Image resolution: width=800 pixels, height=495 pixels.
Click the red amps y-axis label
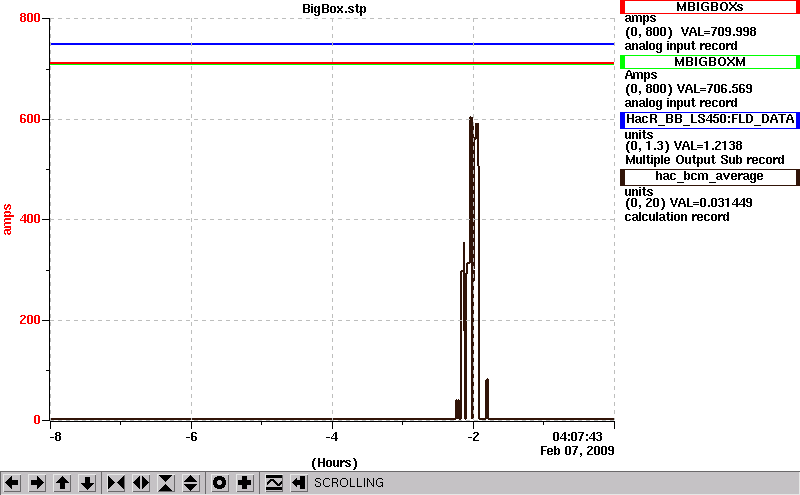pyautogui.click(x=7, y=219)
